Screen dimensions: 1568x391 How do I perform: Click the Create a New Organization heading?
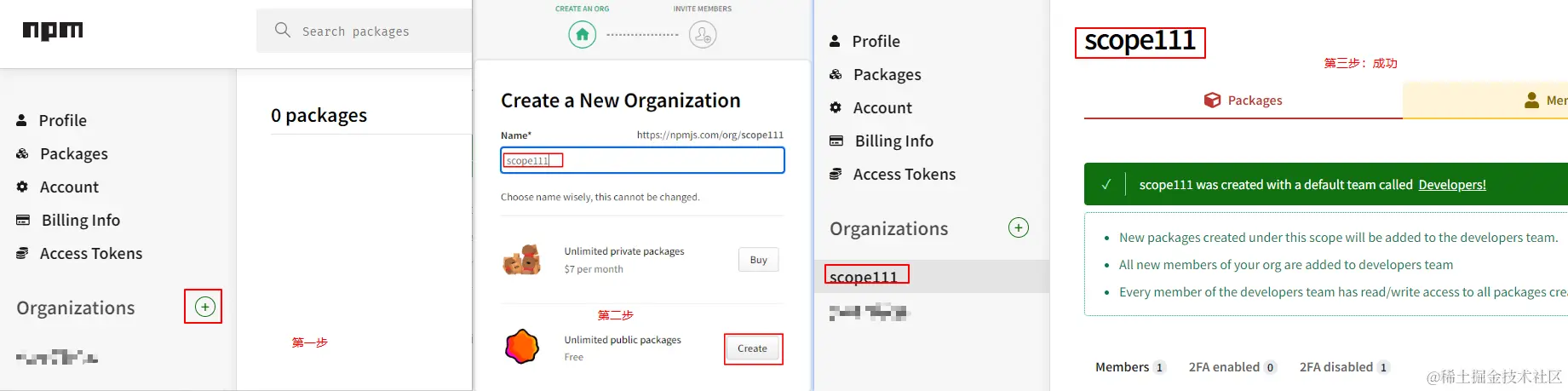(x=621, y=101)
